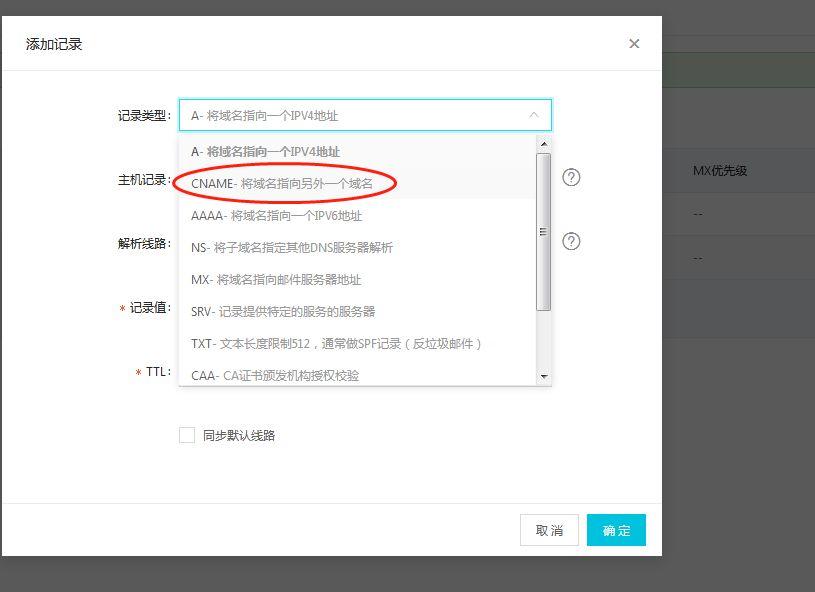The width and height of the screenshot is (815, 592).
Task: Click the help icon beside 解析线路
Action: (x=570, y=239)
